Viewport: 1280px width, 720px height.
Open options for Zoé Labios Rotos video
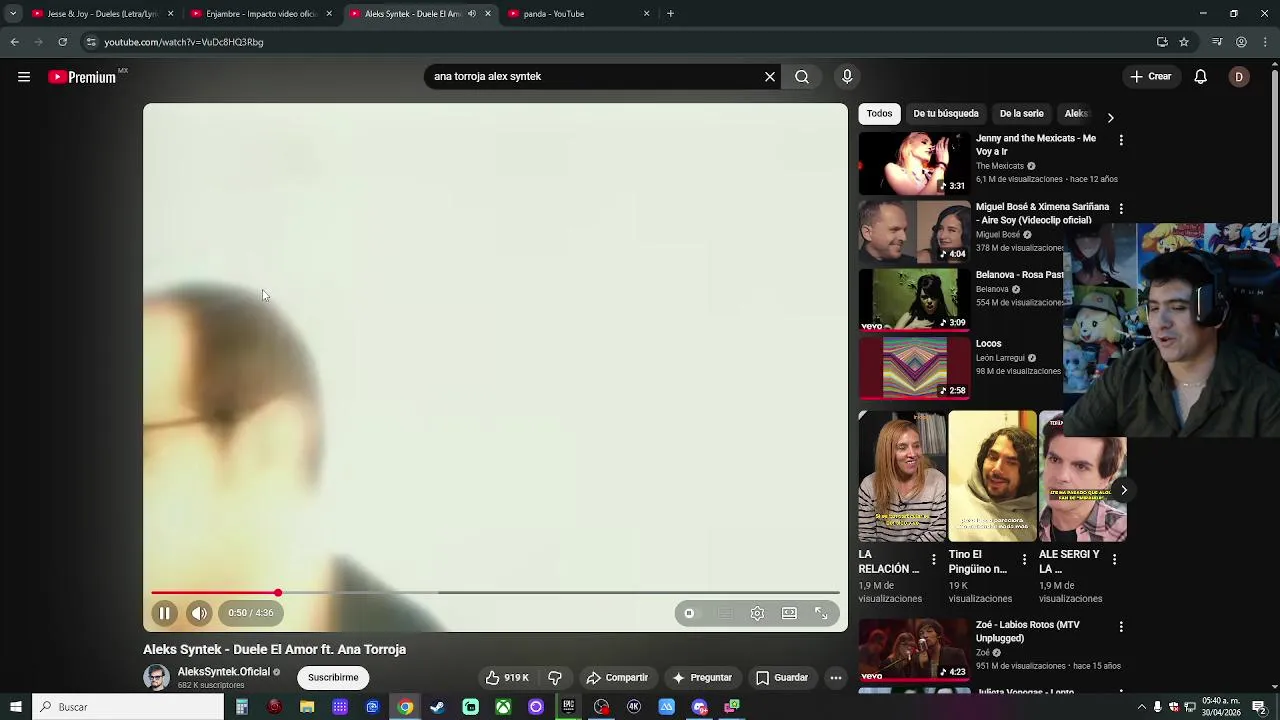(x=1121, y=627)
